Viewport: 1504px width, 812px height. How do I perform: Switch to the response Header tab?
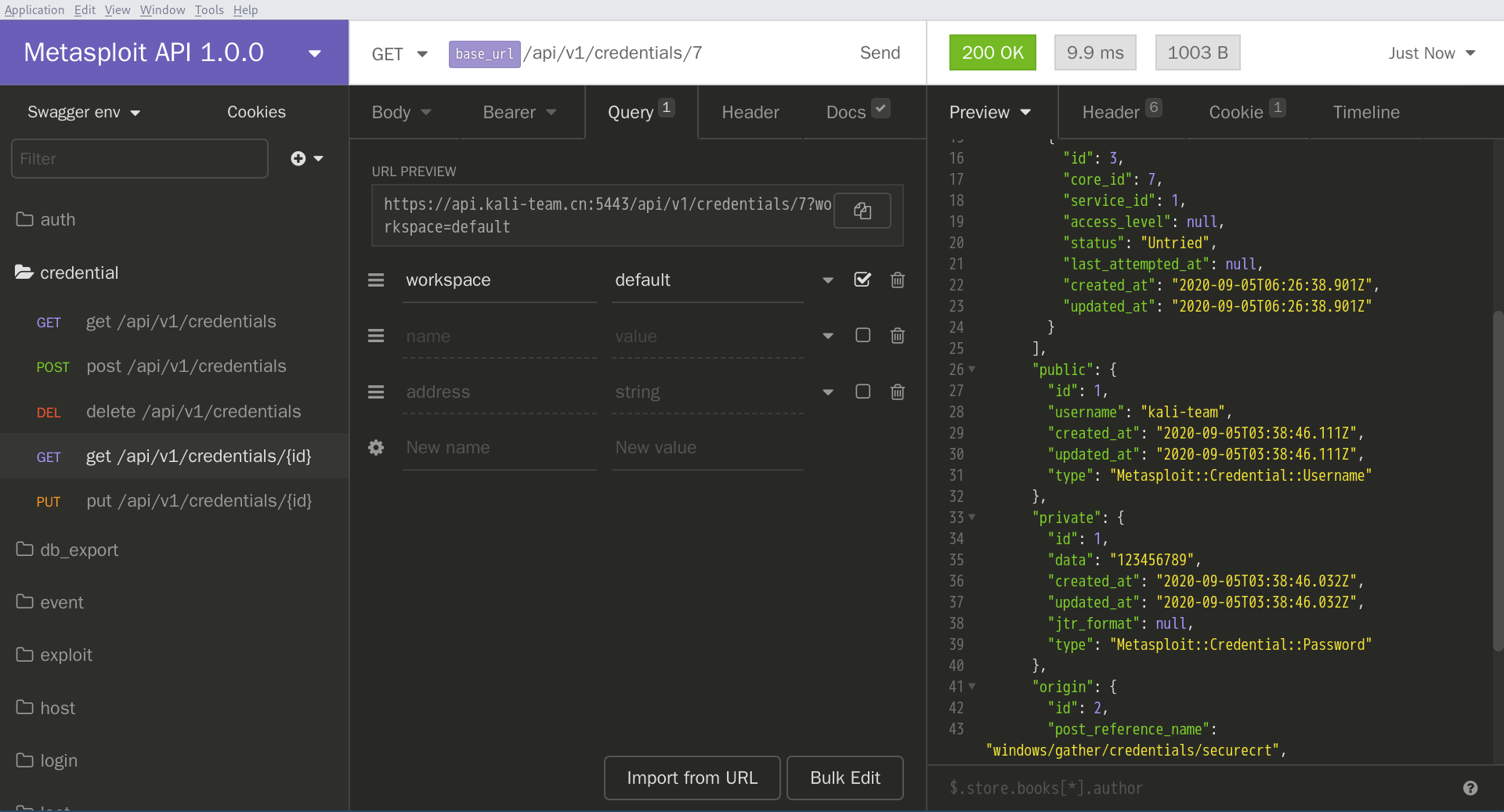click(1121, 112)
